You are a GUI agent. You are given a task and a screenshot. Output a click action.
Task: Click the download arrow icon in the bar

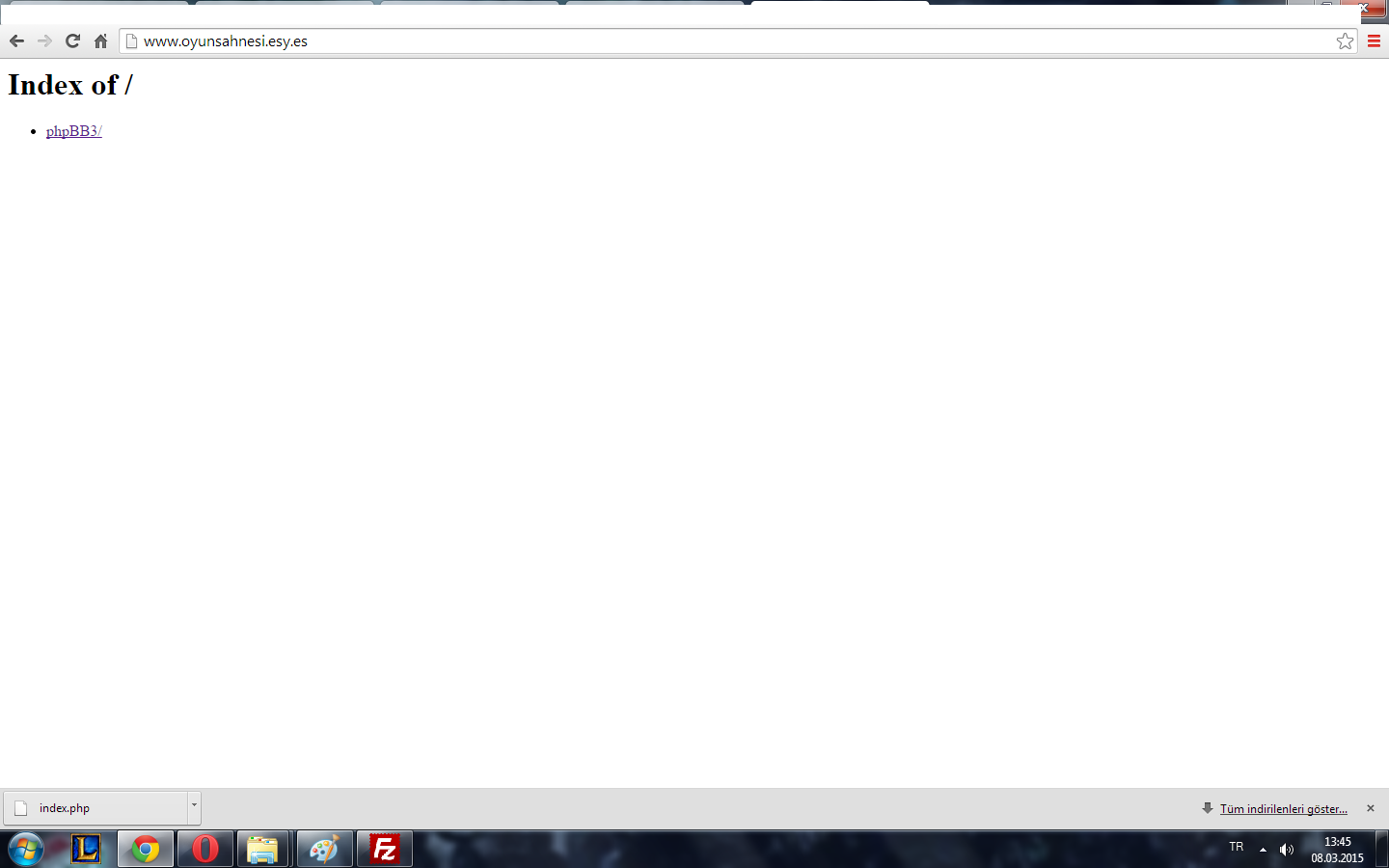click(x=1208, y=808)
